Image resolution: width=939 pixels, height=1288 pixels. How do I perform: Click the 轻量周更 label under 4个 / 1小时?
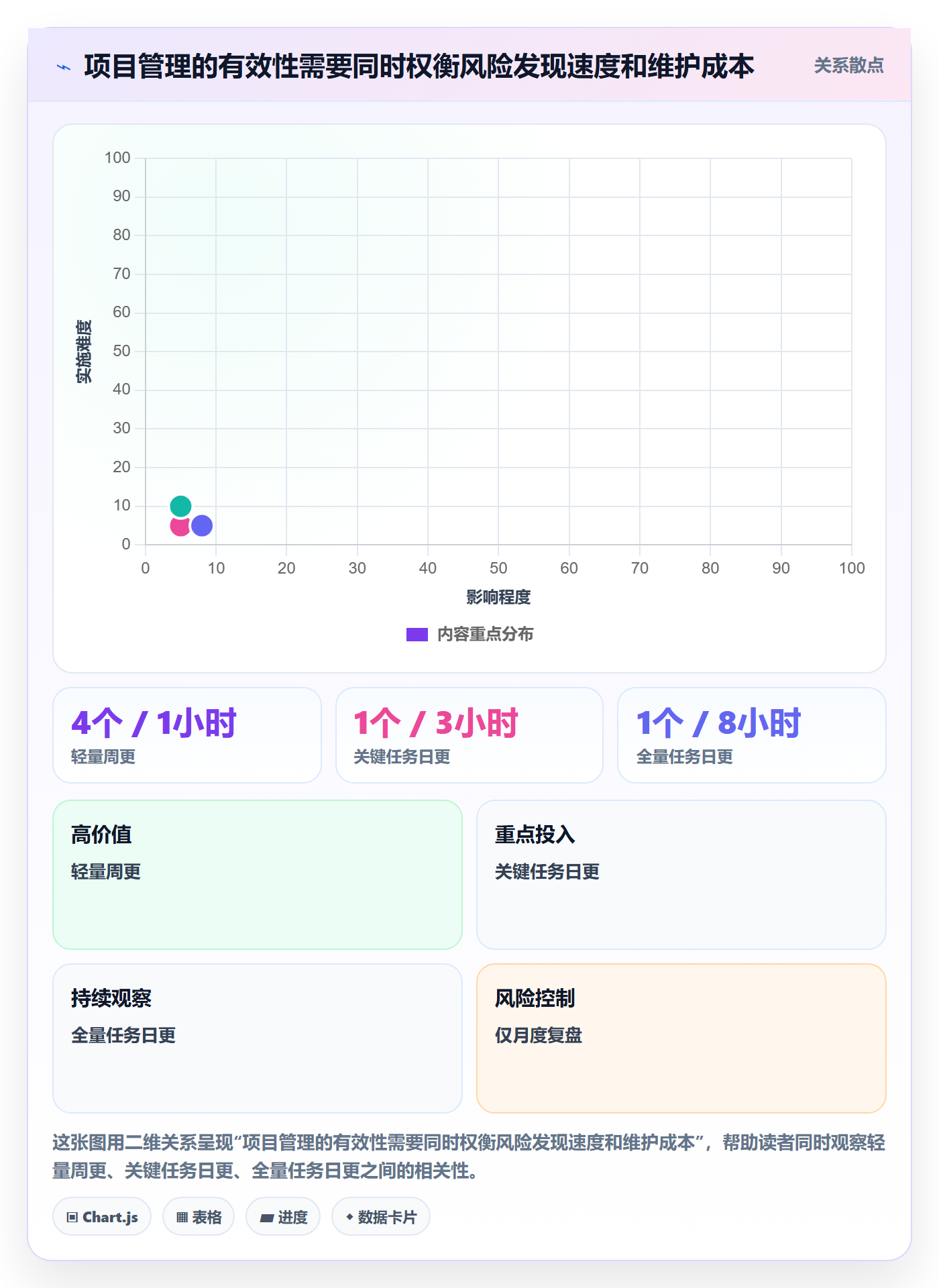103,757
